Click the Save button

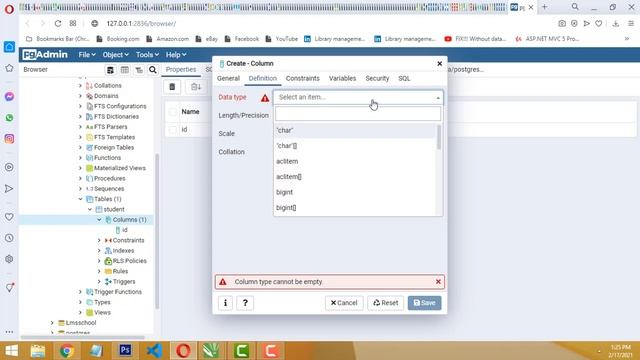click(424, 303)
